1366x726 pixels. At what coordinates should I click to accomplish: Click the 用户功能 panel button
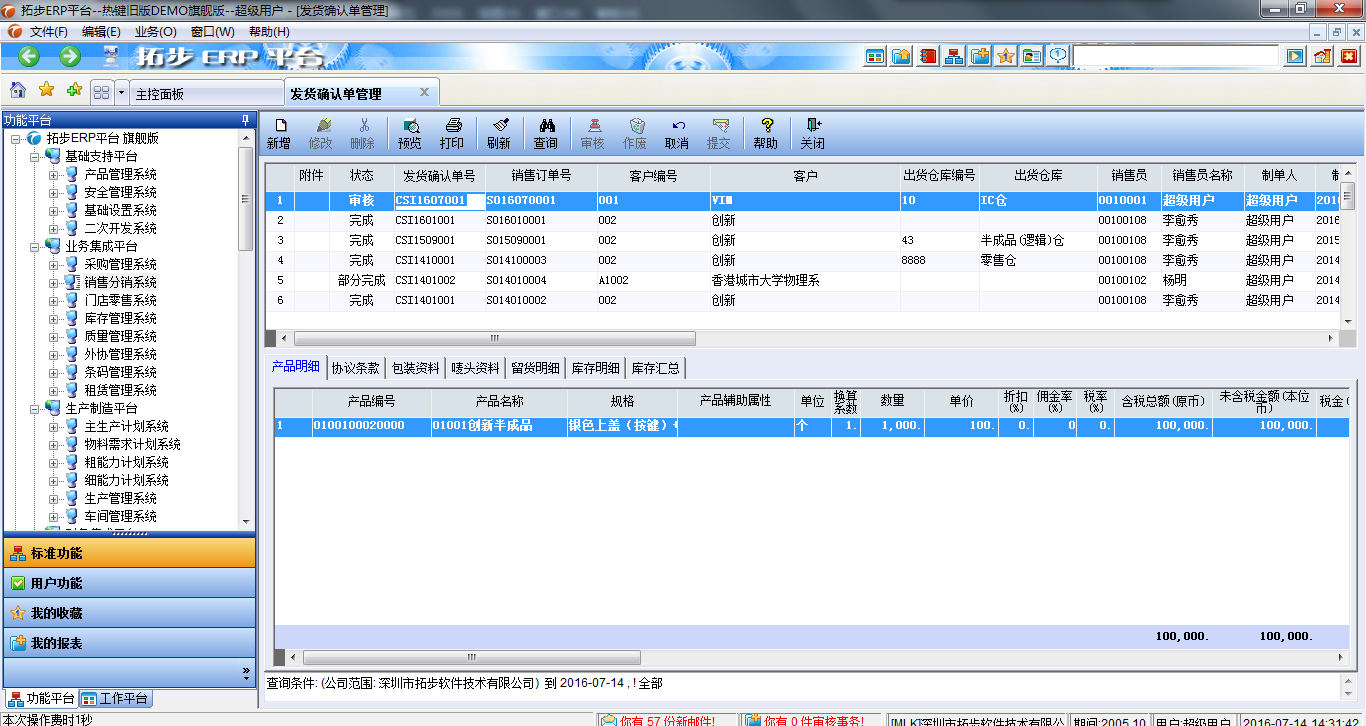(129, 583)
